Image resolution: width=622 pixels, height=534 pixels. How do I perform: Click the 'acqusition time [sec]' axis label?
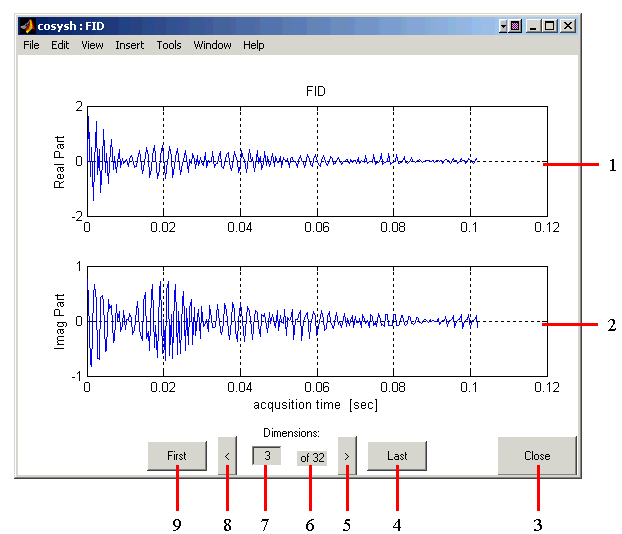point(315,405)
